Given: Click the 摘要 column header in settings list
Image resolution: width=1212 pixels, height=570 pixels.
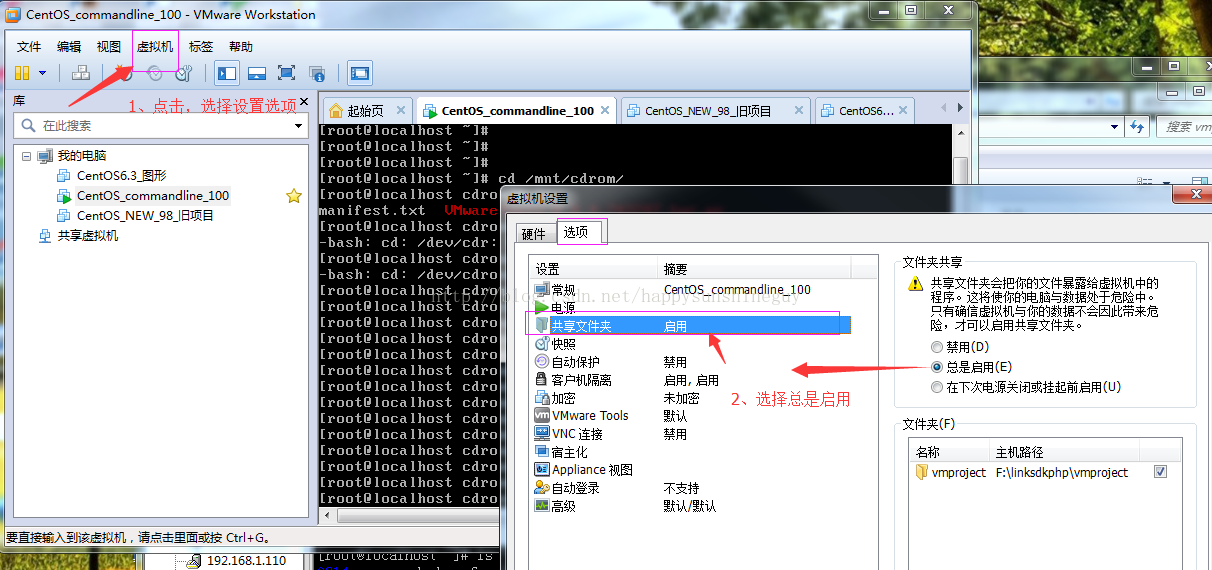Looking at the screenshot, I should point(756,269).
